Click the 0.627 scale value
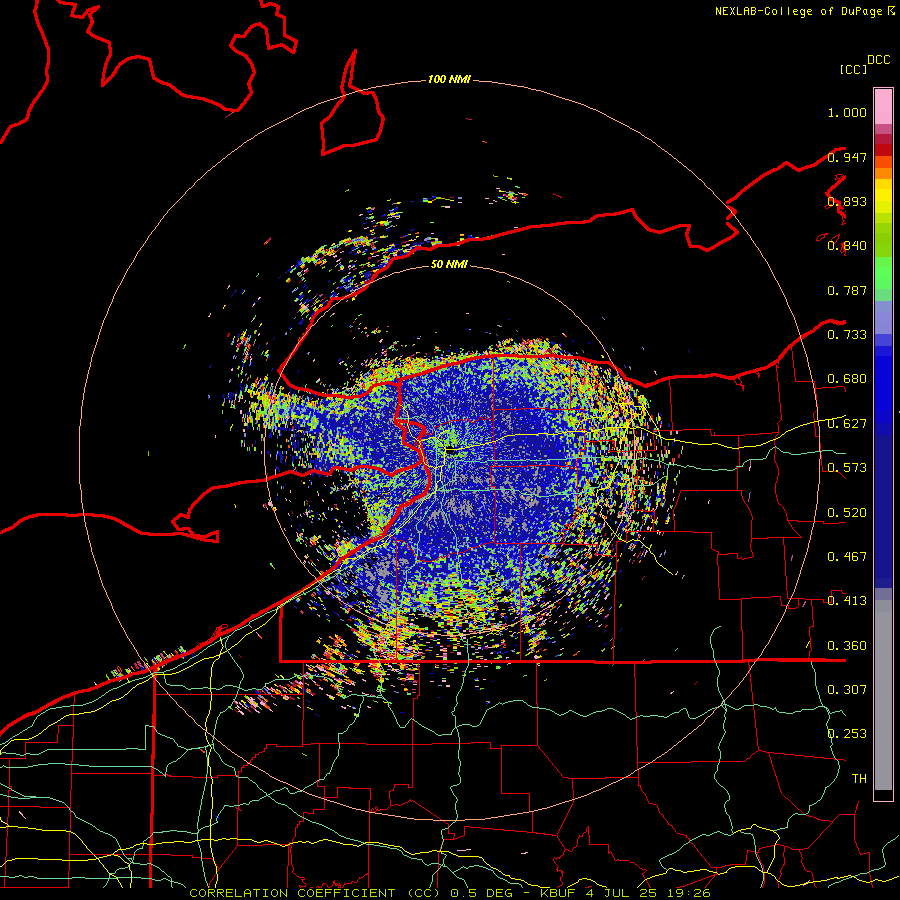Image resolution: width=900 pixels, height=900 pixels. tap(847, 424)
